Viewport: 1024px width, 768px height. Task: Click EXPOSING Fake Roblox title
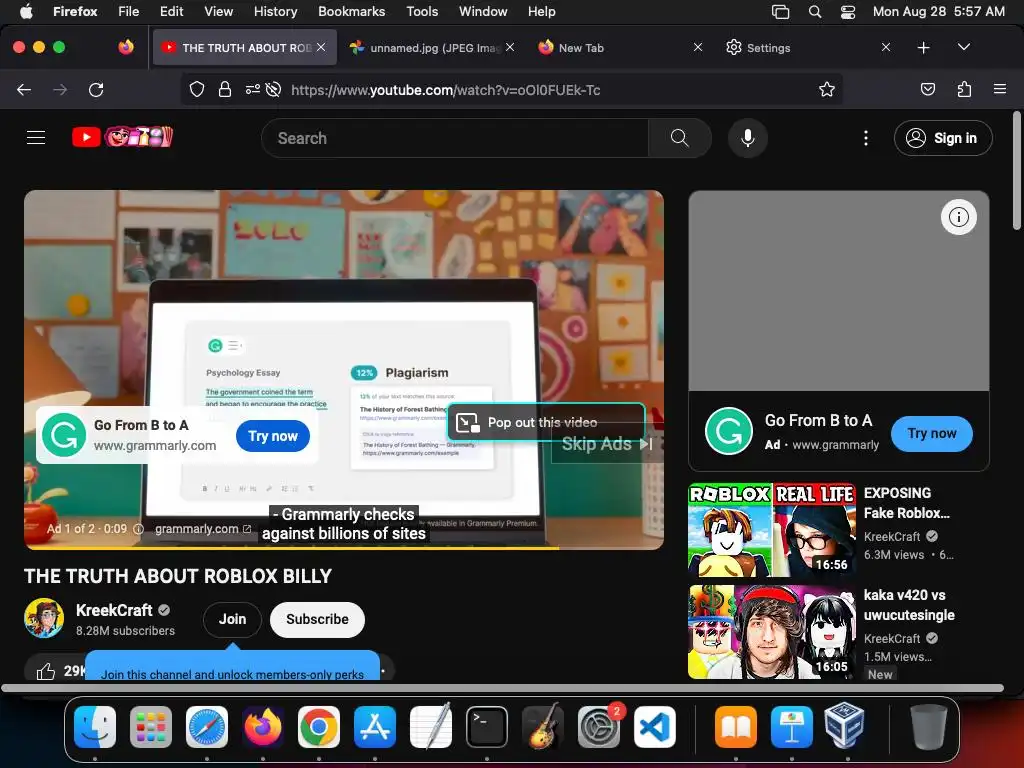(906, 503)
